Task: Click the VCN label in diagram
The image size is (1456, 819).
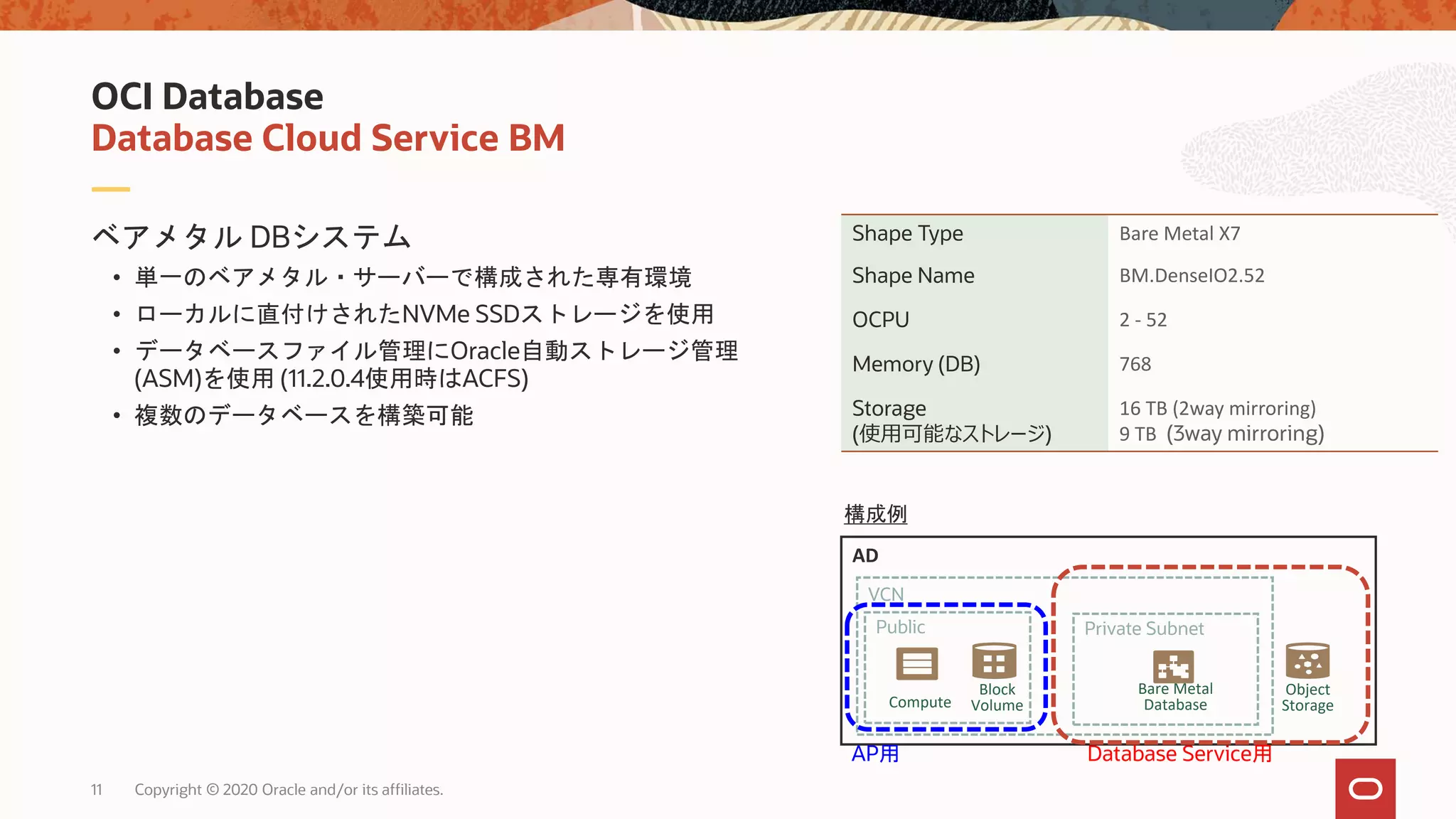Action: [x=885, y=594]
